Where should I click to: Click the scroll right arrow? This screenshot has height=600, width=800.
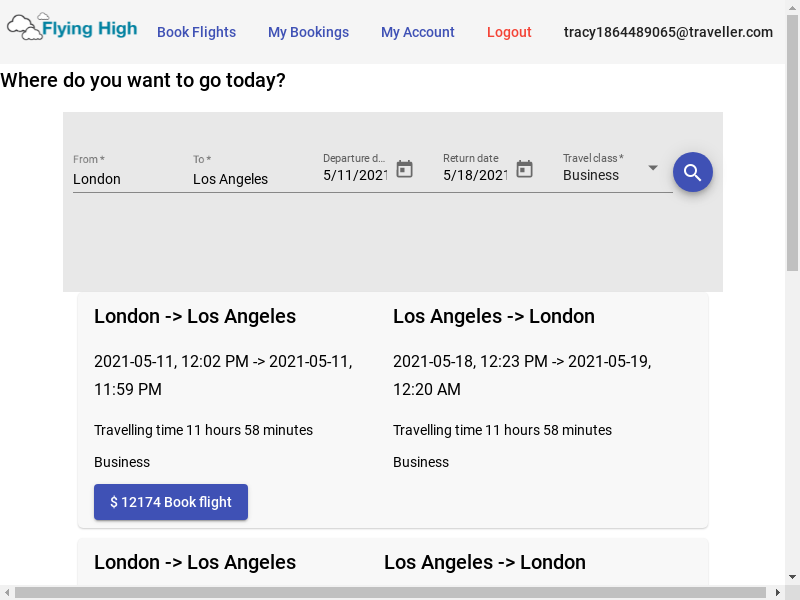pyautogui.click(x=778, y=592)
